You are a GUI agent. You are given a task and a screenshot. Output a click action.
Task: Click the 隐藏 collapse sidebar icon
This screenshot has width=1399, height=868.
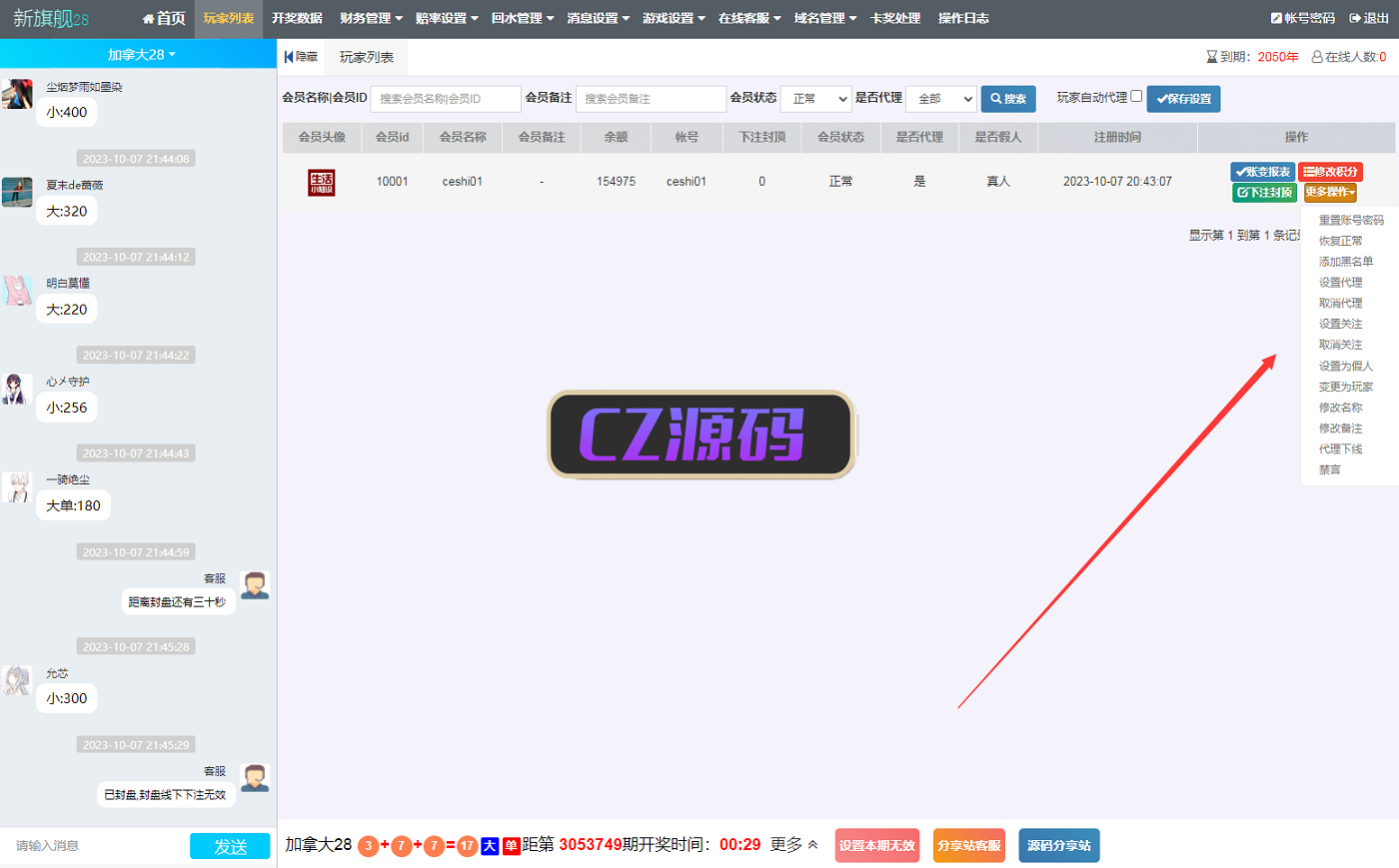pyautogui.click(x=290, y=57)
